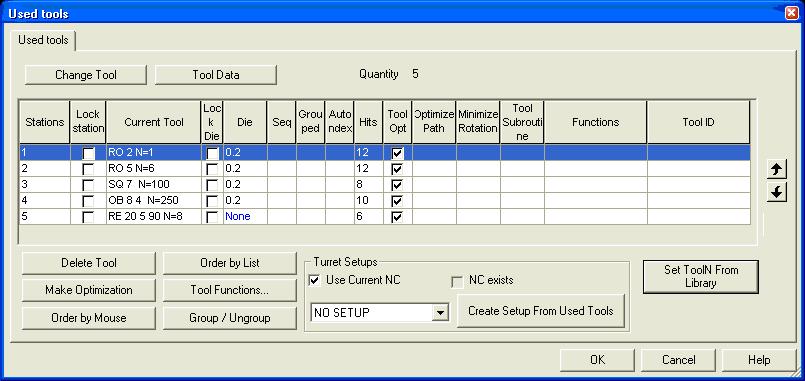Uncheck Tool Opt for OB 8 4 N=250
The image size is (805, 381).
coord(397,201)
